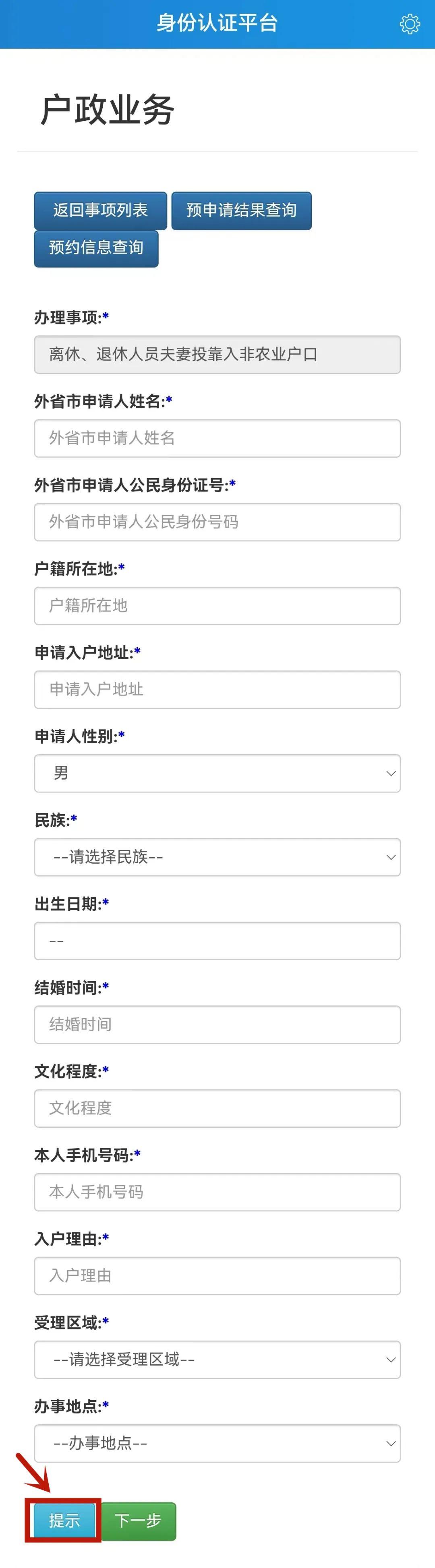The width and height of the screenshot is (435, 1568).
Task: Select the 申请入户地址 input field
Action: point(217,690)
